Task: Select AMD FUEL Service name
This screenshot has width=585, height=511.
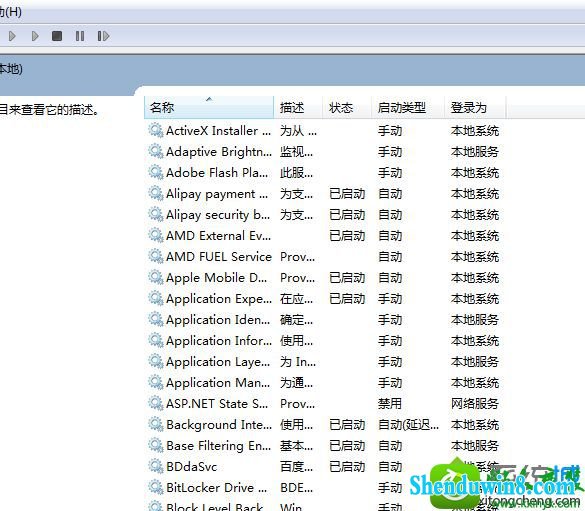Action: click(x=219, y=257)
